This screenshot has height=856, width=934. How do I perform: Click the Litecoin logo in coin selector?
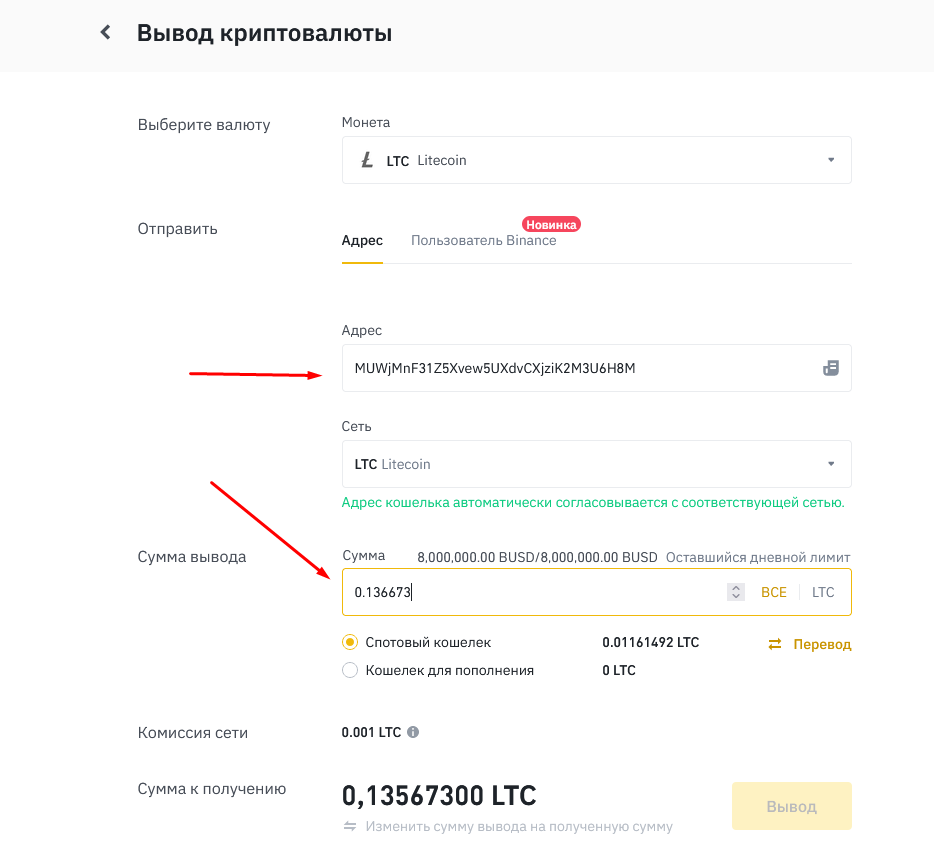point(366,160)
